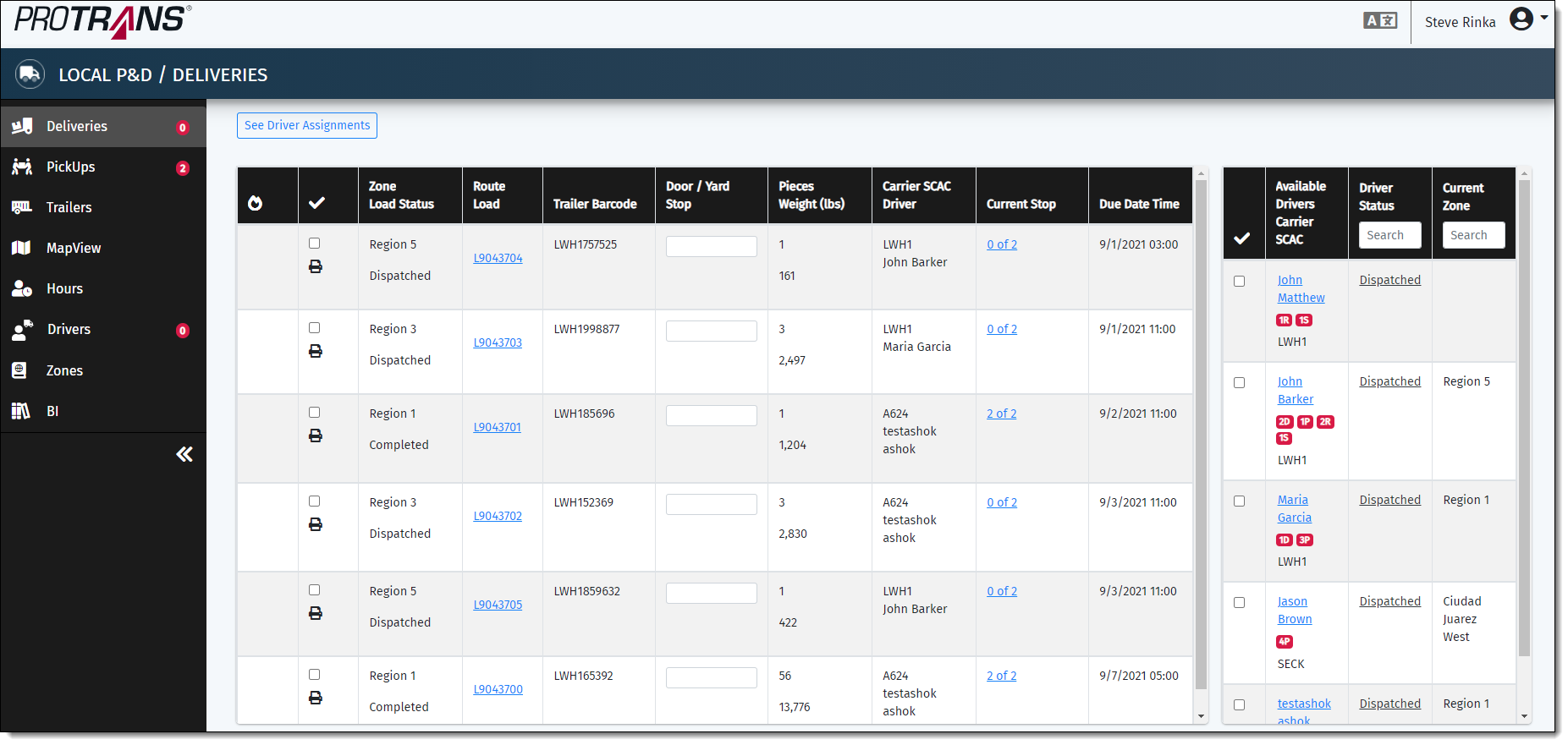Select the checkbox for driver John Matthew

[x=1239, y=282]
